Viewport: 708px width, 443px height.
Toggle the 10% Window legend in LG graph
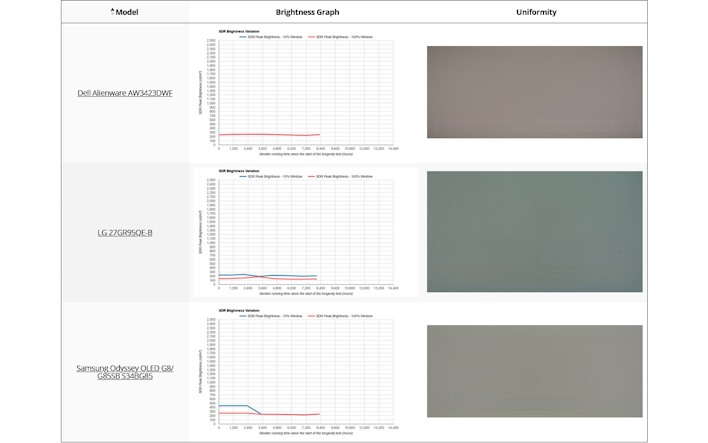[x=271, y=177]
